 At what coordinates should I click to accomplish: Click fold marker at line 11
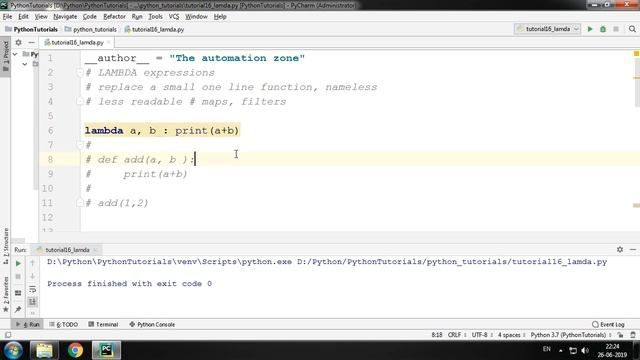[80, 202]
